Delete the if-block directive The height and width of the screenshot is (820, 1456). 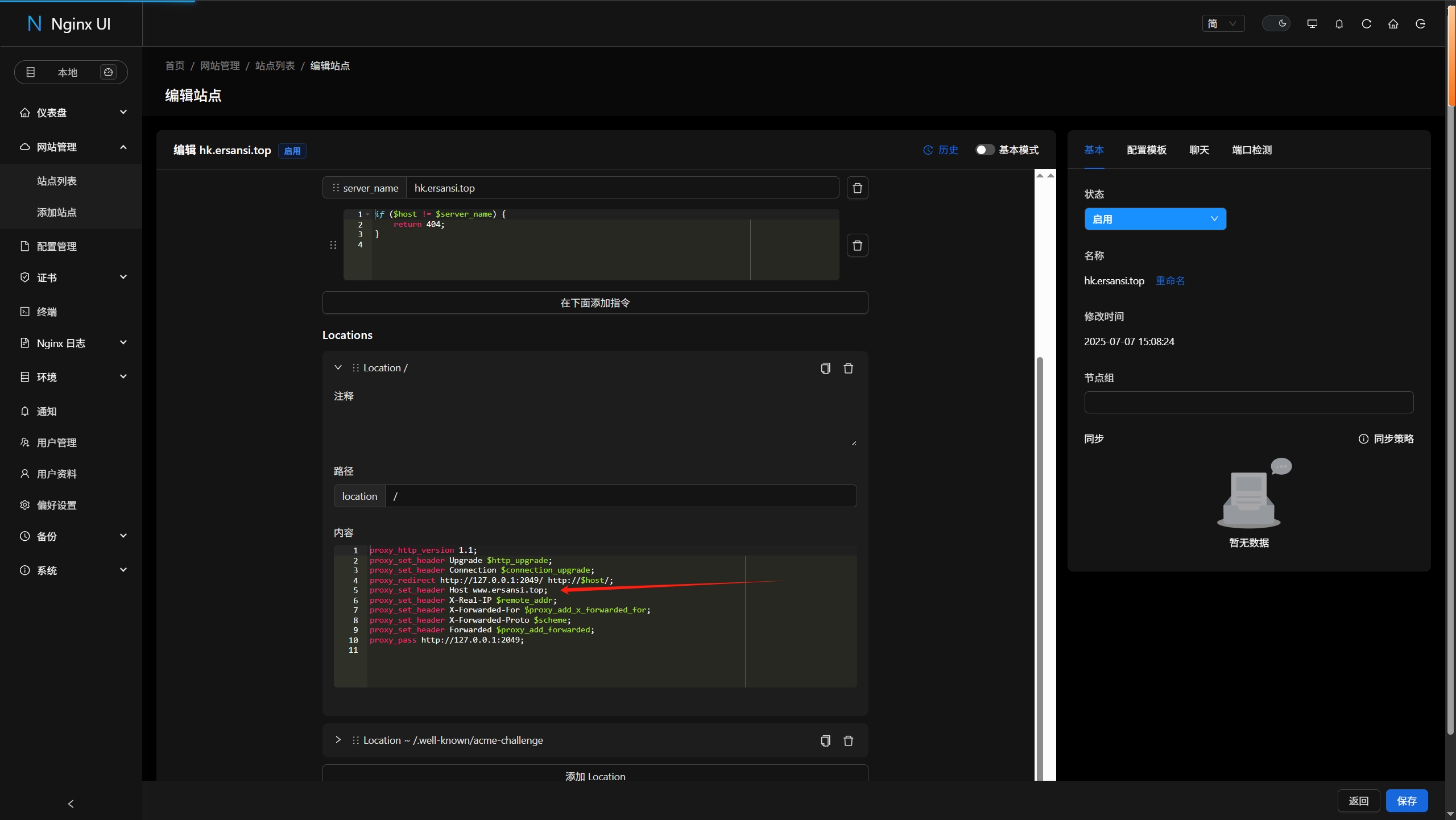(857, 245)
